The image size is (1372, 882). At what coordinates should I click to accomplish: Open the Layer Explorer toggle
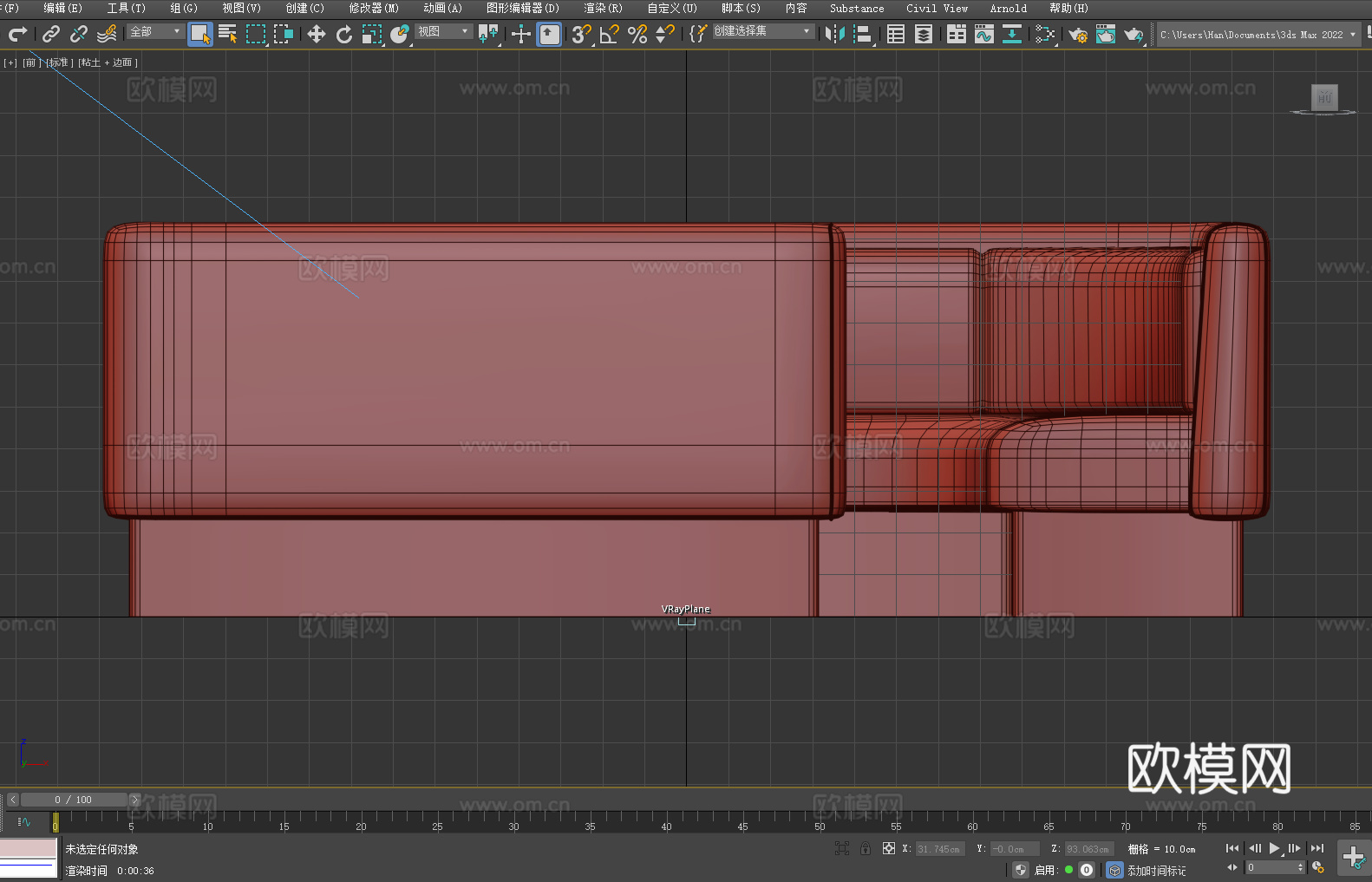click(x=924, y=34)
